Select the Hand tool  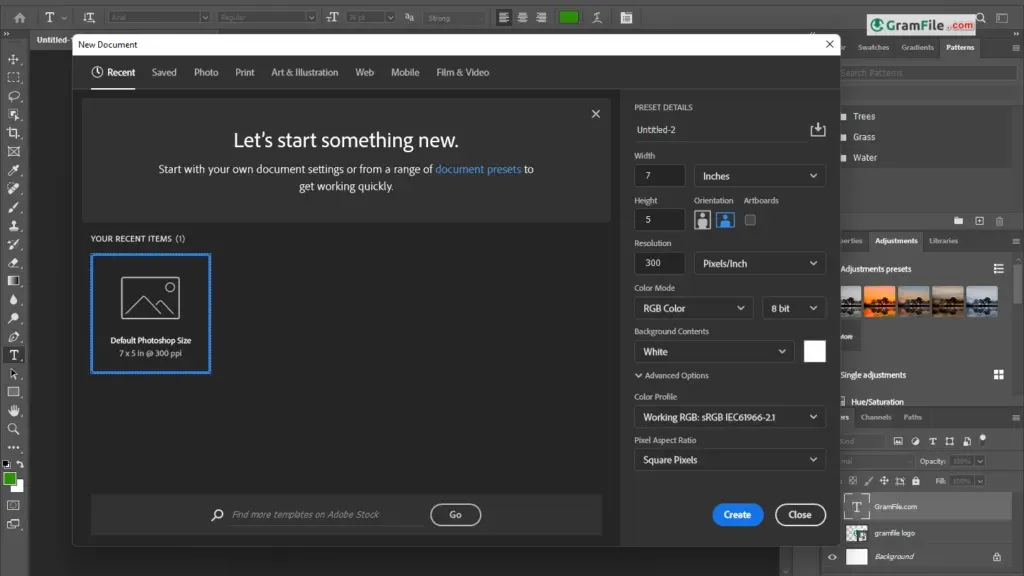coord(13,411)
